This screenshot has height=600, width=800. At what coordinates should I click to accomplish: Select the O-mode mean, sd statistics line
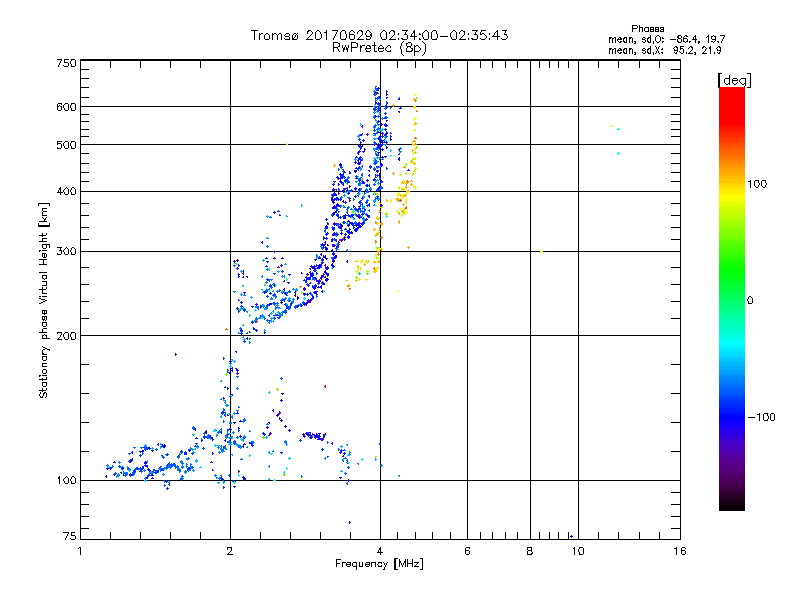[664, 39]
